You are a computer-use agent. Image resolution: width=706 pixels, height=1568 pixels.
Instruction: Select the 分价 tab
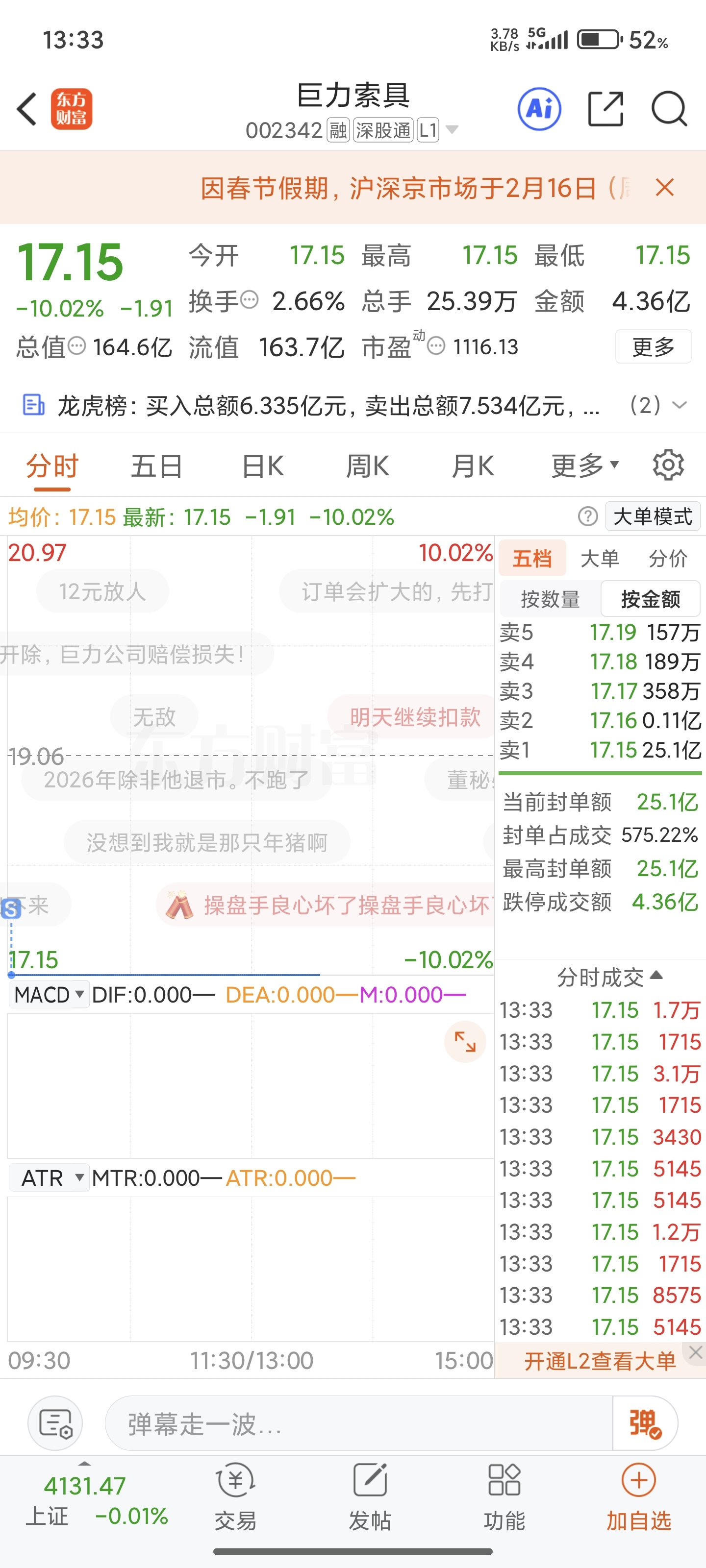pos(668,558)
